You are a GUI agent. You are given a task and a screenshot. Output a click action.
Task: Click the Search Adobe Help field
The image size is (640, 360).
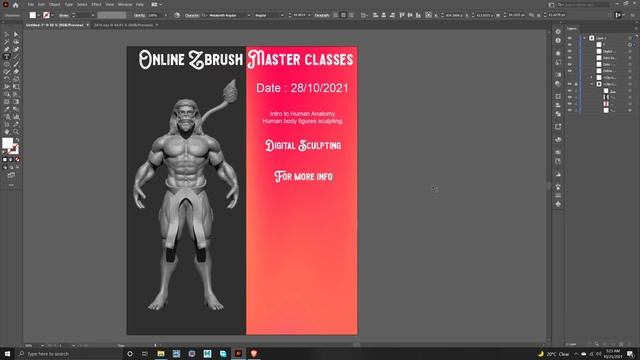[x=583, y=4]
